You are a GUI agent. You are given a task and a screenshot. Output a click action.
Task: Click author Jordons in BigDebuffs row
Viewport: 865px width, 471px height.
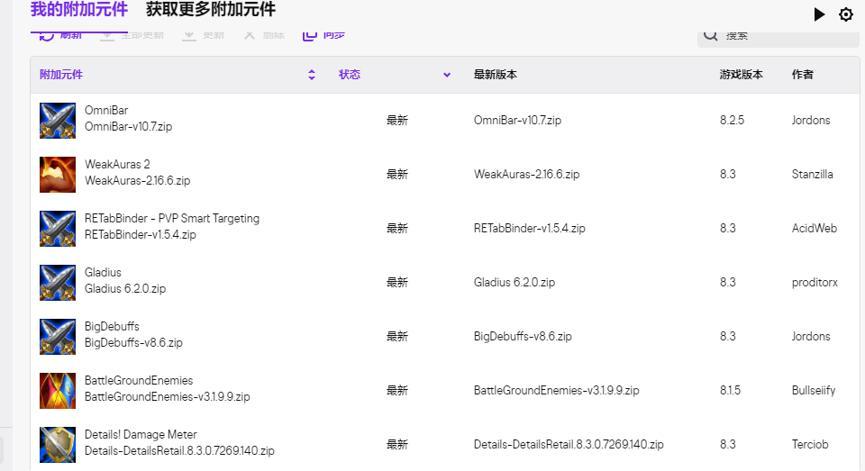(810, 336)
